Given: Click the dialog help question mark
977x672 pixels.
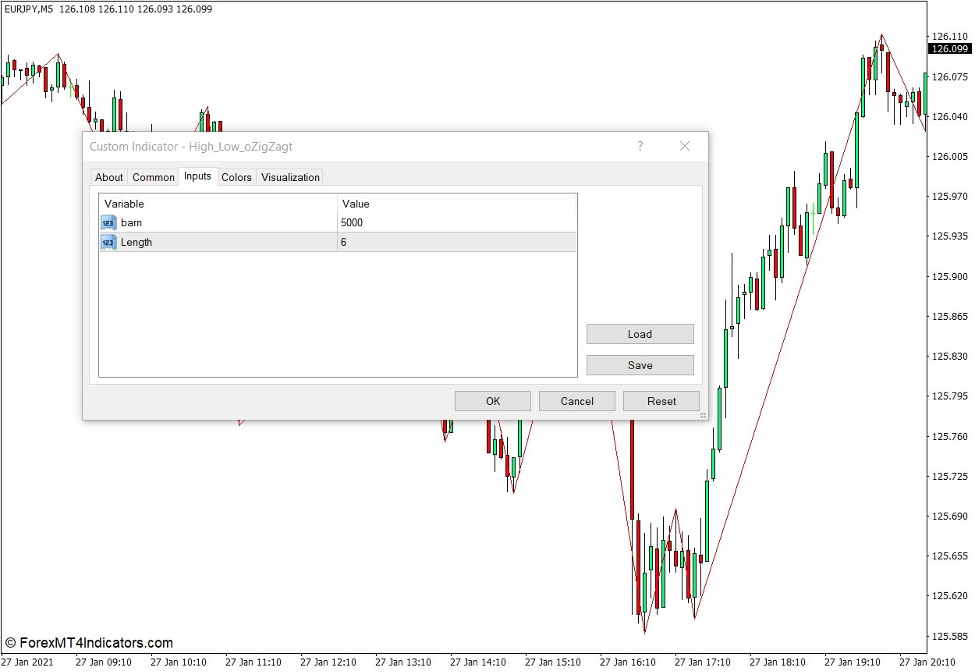Looking at the screenshot, I should click(639, 146).
